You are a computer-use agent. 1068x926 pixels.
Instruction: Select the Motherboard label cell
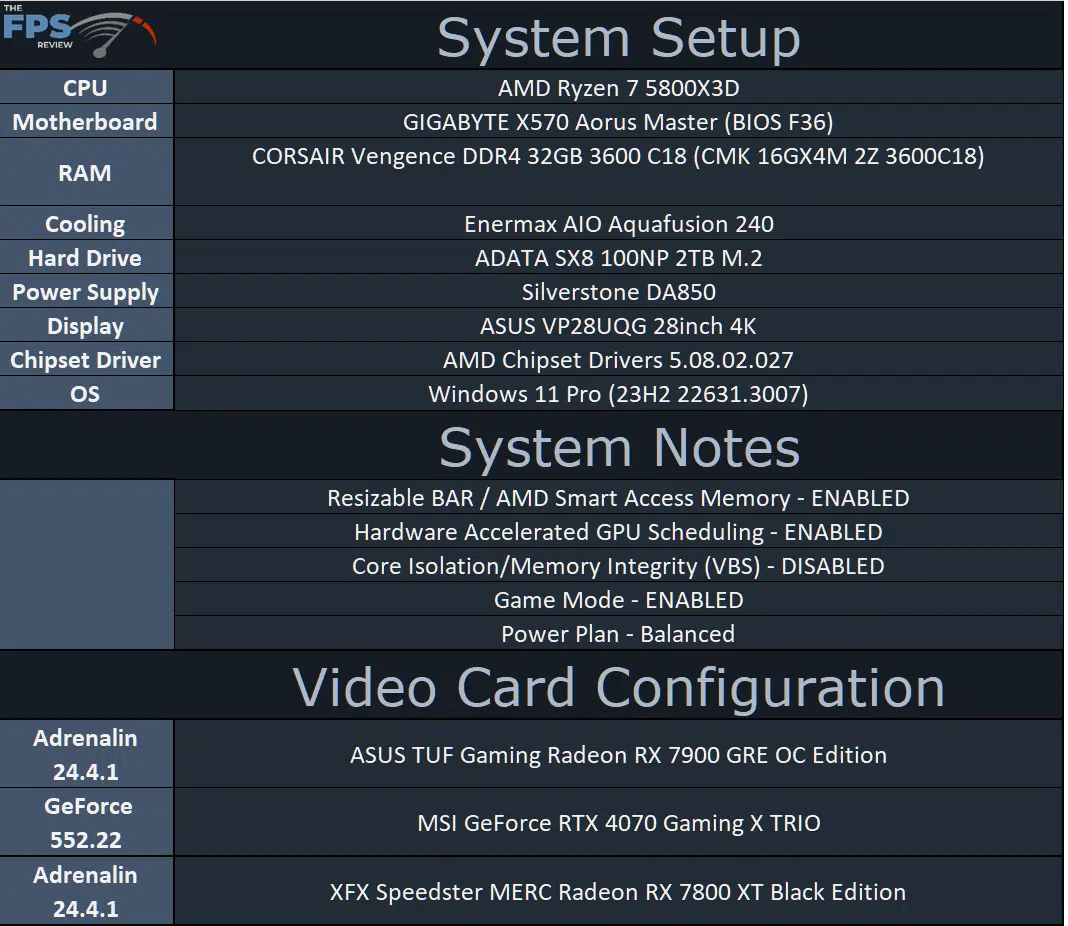[x=86, y=122]
